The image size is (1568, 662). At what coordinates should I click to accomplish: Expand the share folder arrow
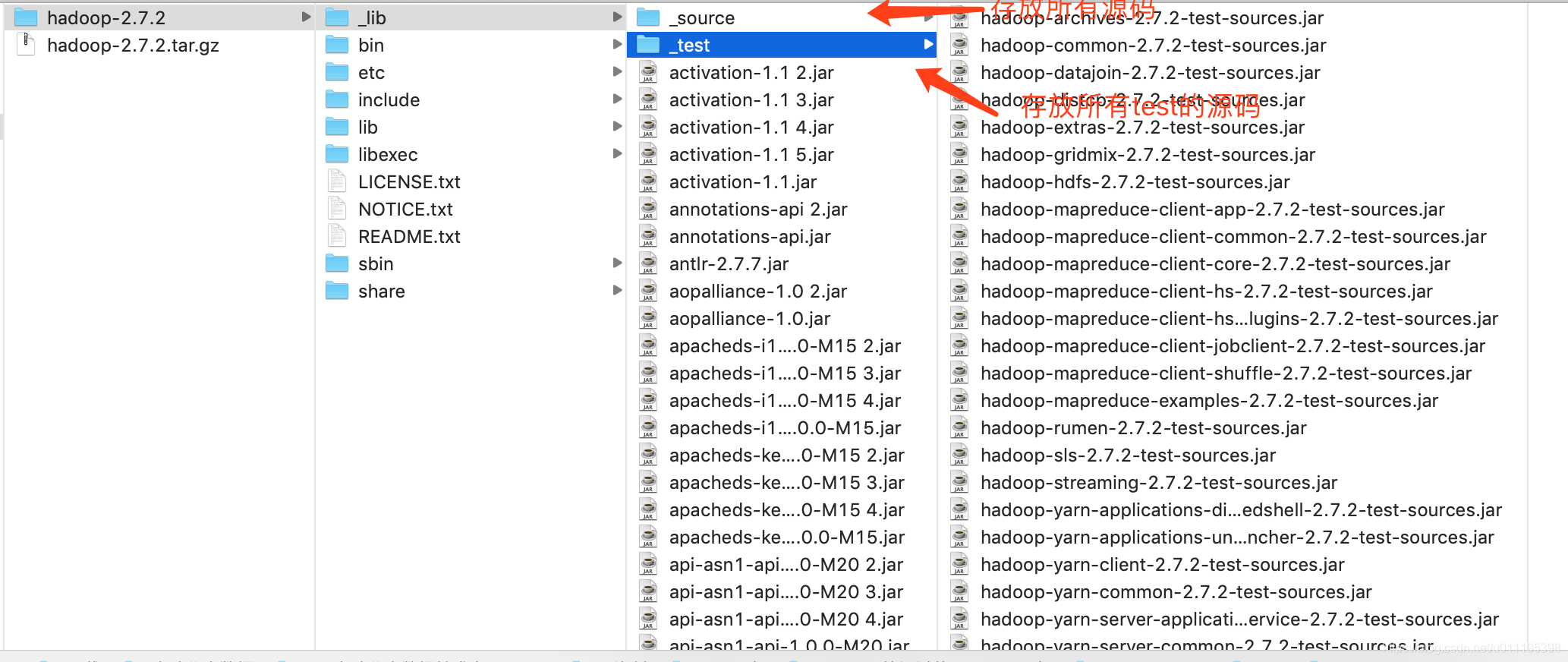pyautogui.click(x=617, y=290)
